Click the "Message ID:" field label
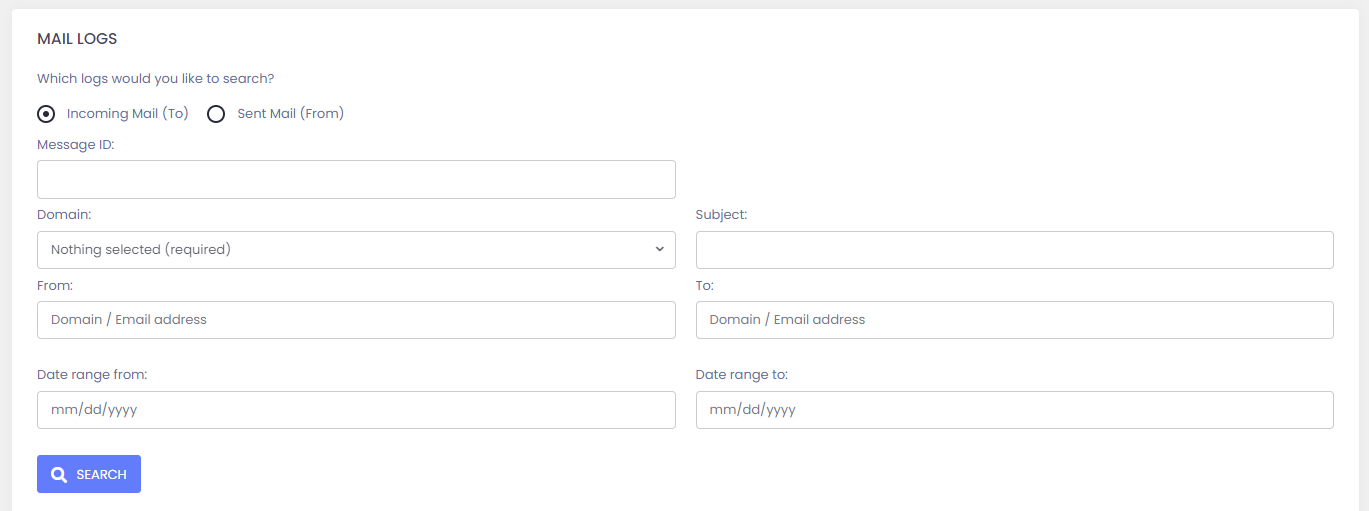Viewport: 1369px width, 511px height. click(x=76, y=145)
